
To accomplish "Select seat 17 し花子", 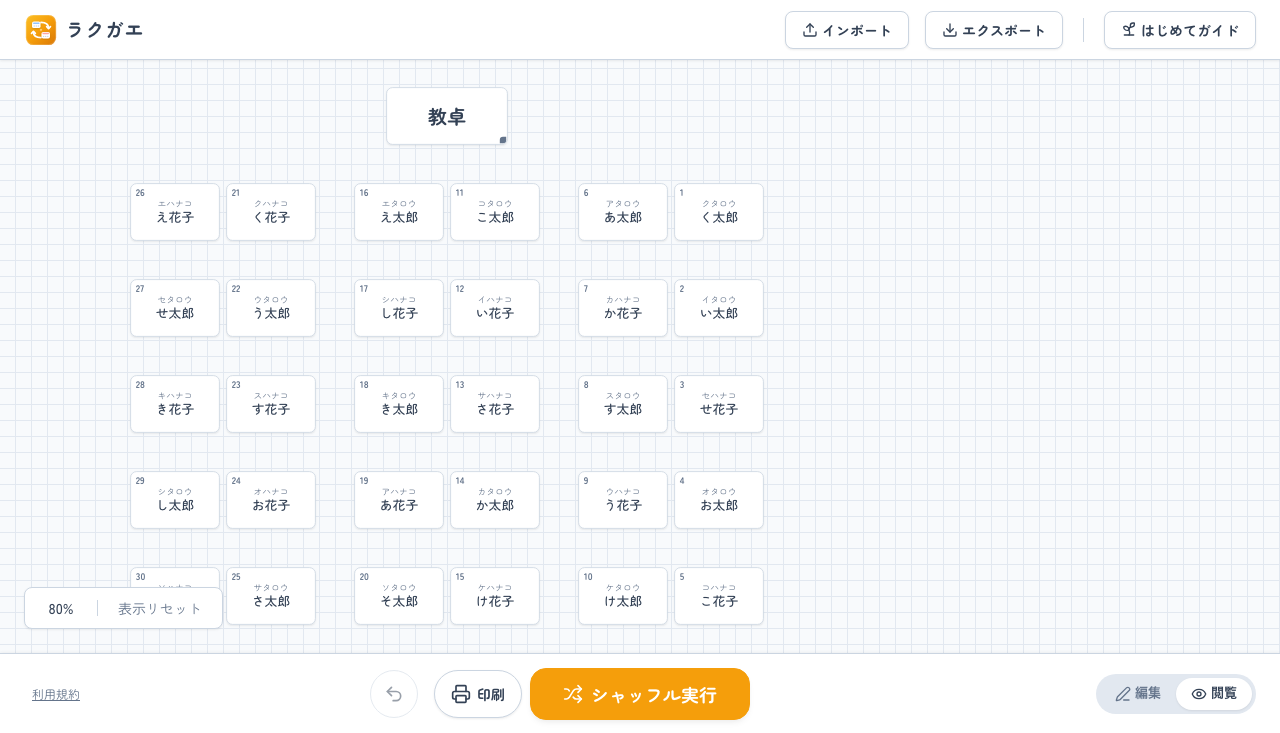I will click(399, 308).
